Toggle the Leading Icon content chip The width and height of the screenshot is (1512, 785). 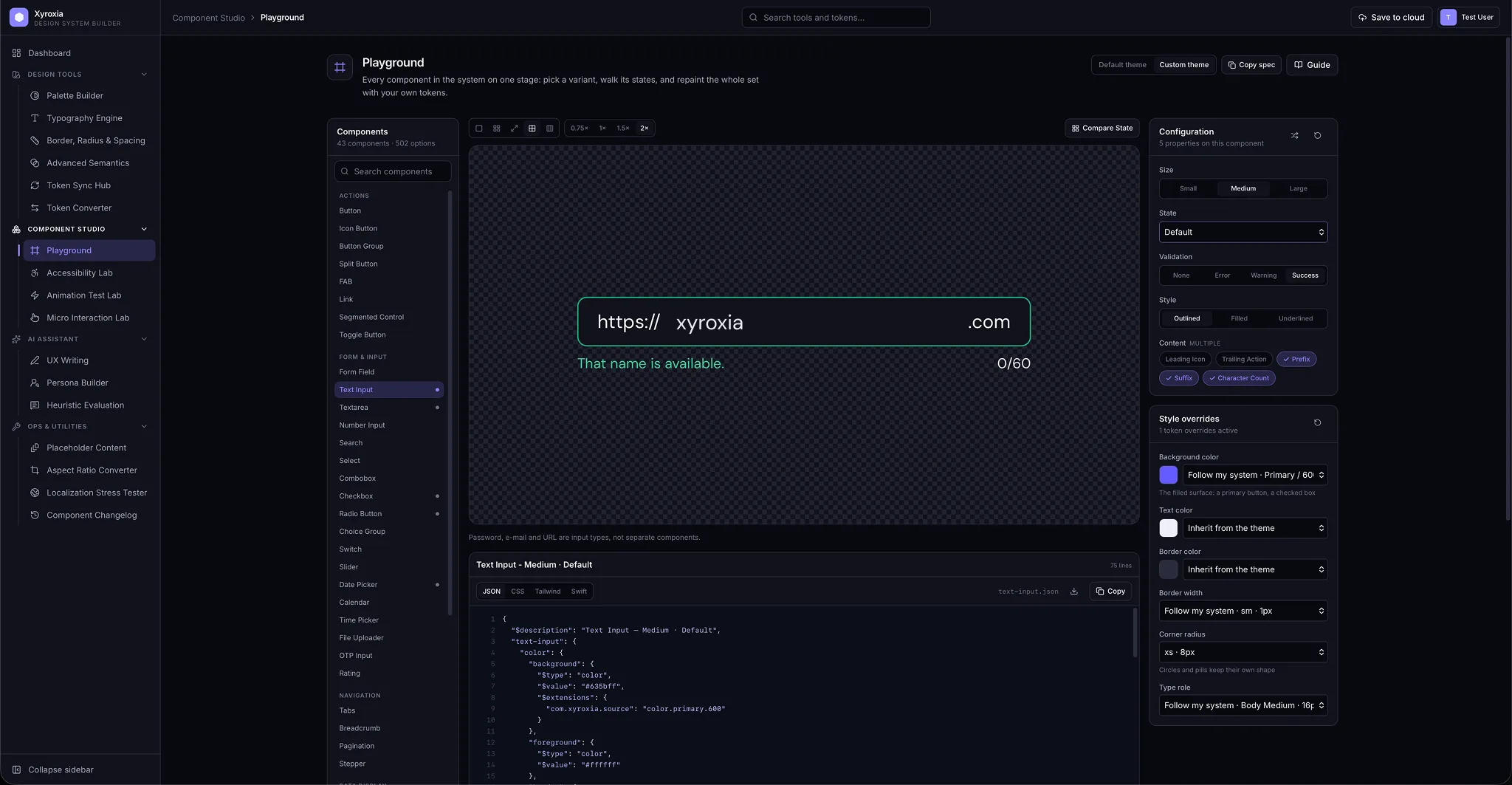tap(1185, 360)
